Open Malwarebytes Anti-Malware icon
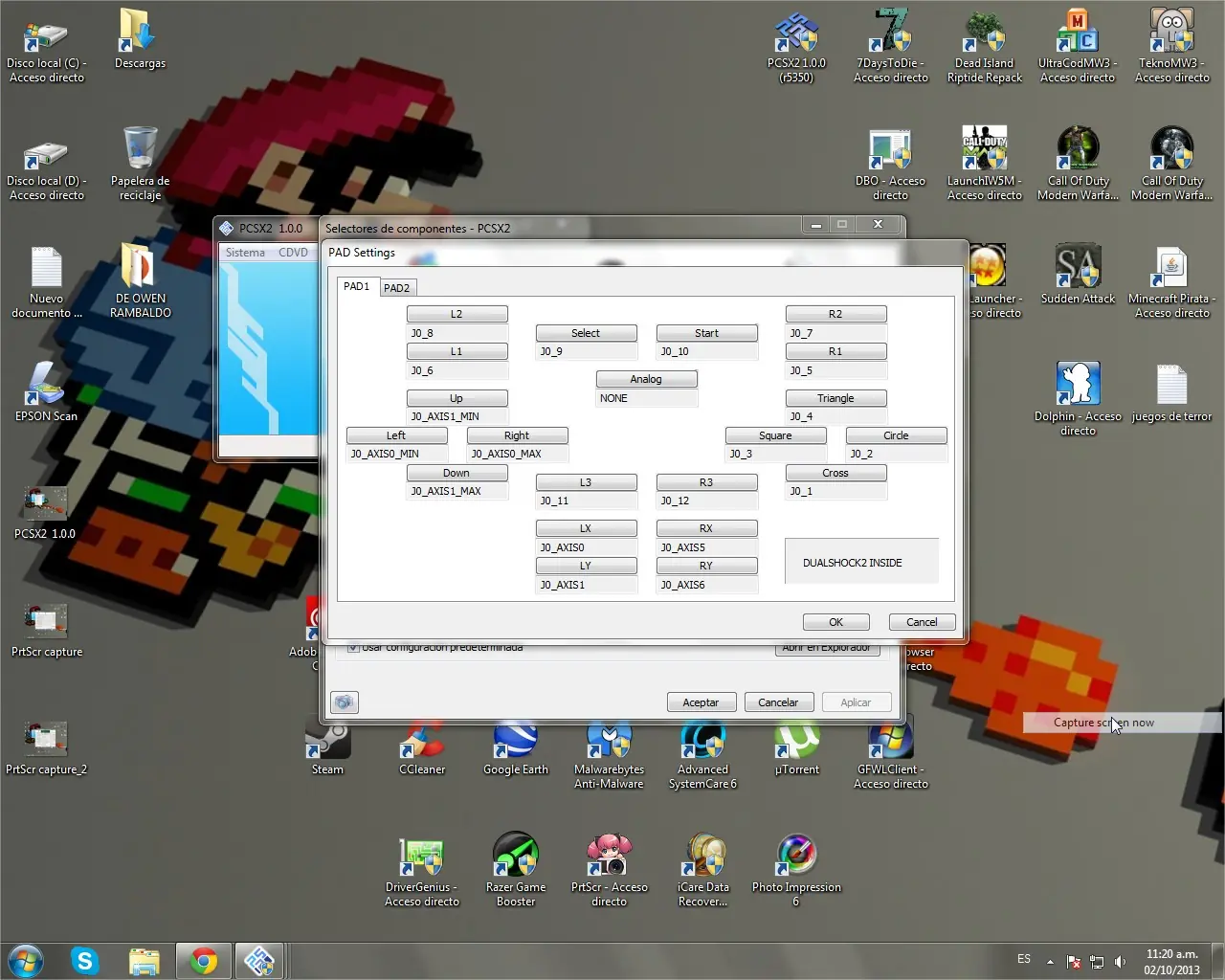The width and height of the screenshot is (1225, 980). [x=610, y=755]
